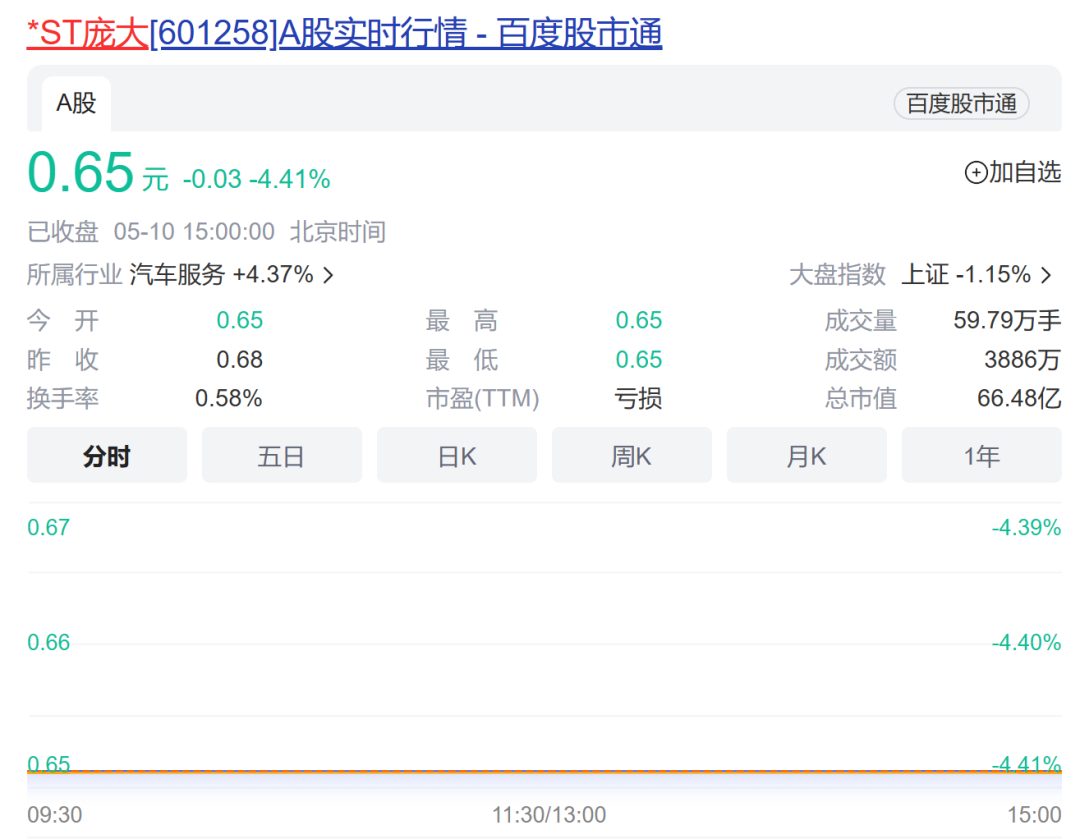Click 成交量 value 59.79万手

(1007, 320)
